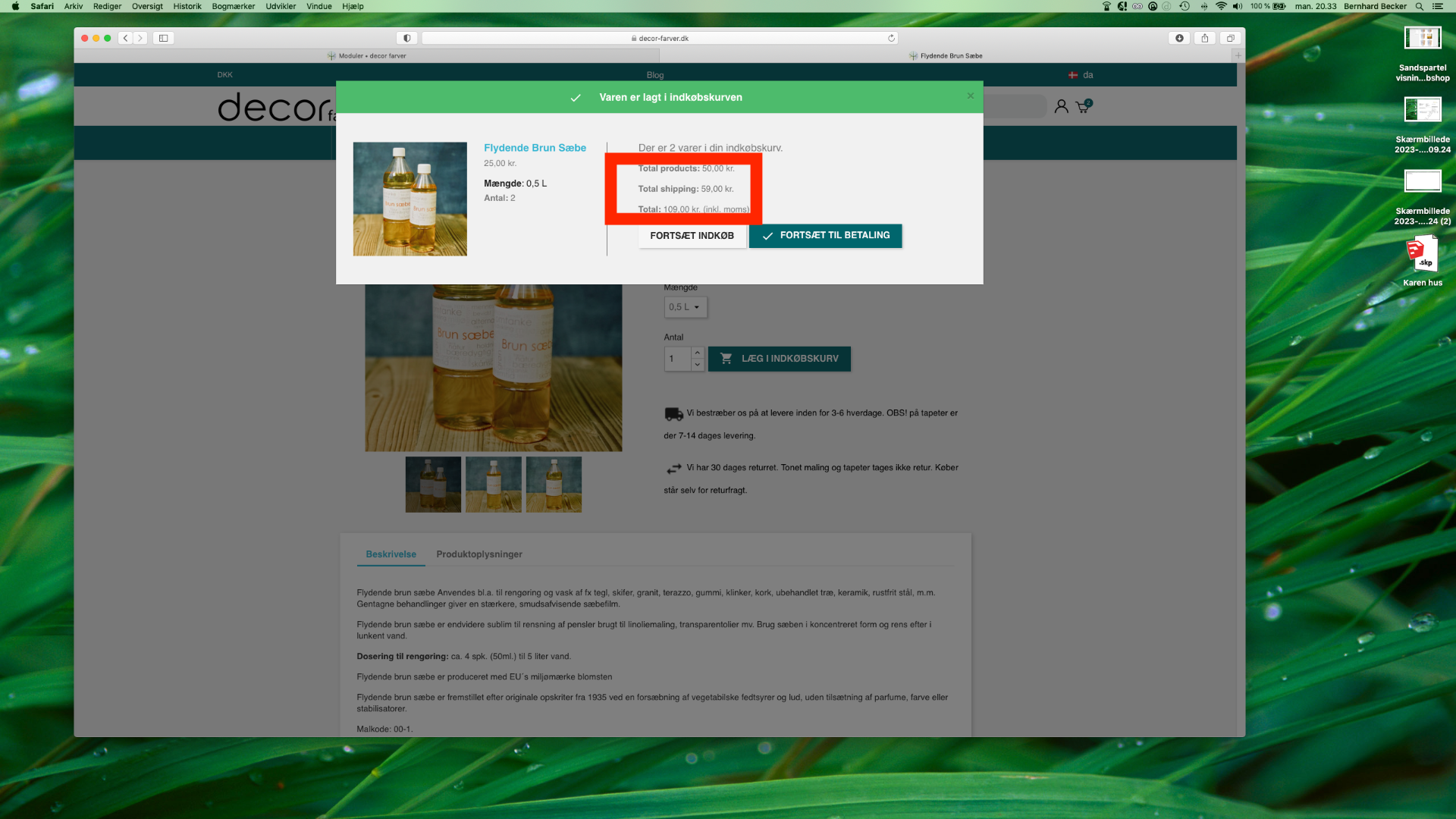Click FORTSÆT INDKØB button
The image size is (1456, 819).
pos(692,236)
